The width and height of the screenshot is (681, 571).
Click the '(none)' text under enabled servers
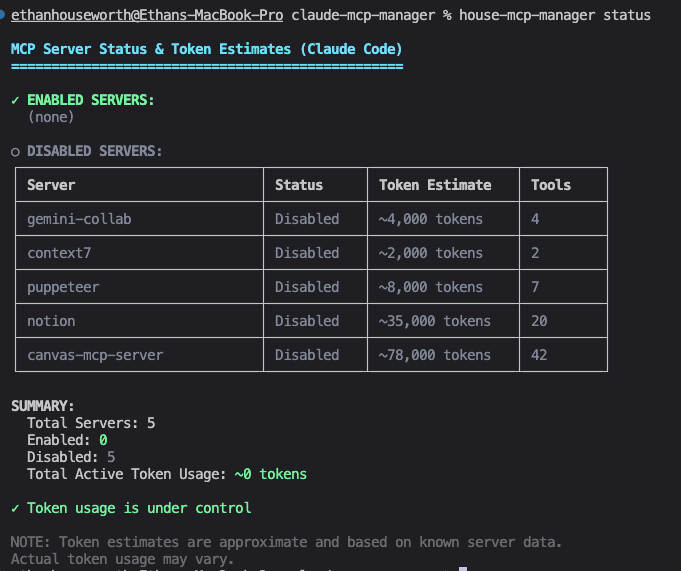[51, 117]
